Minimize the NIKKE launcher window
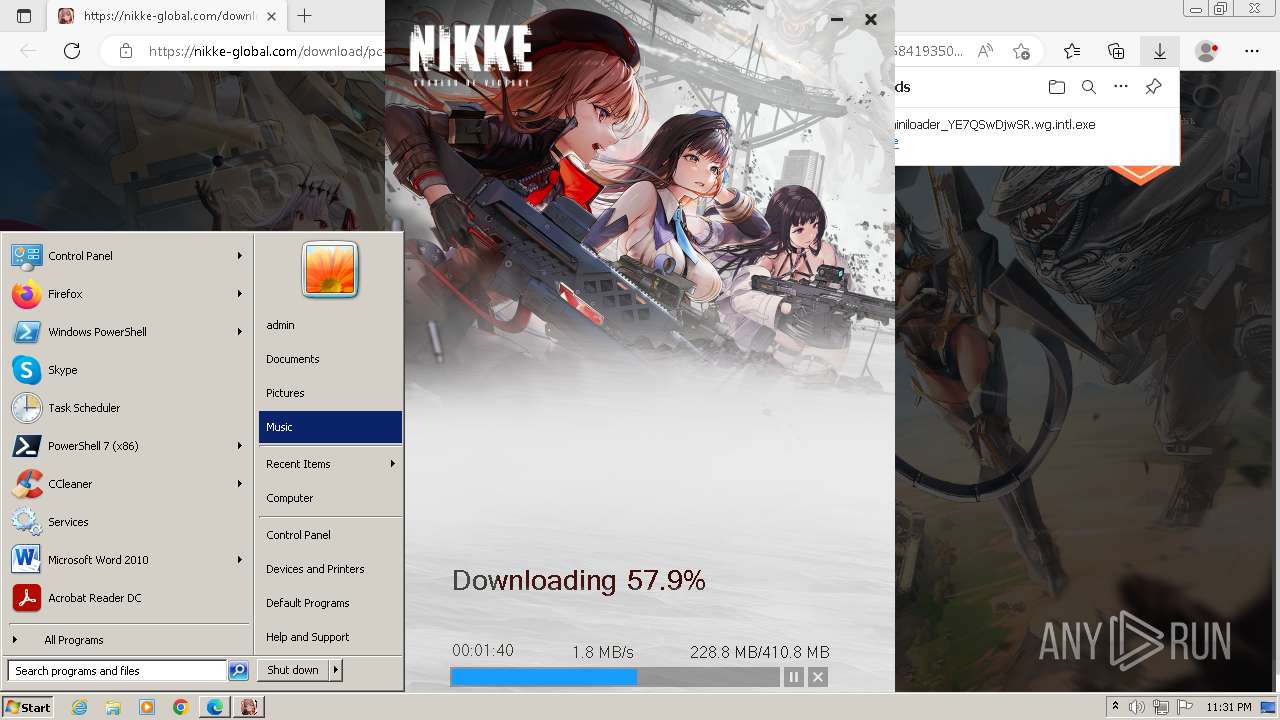The height and width of the screenshot is (720, 1280). 837,19
